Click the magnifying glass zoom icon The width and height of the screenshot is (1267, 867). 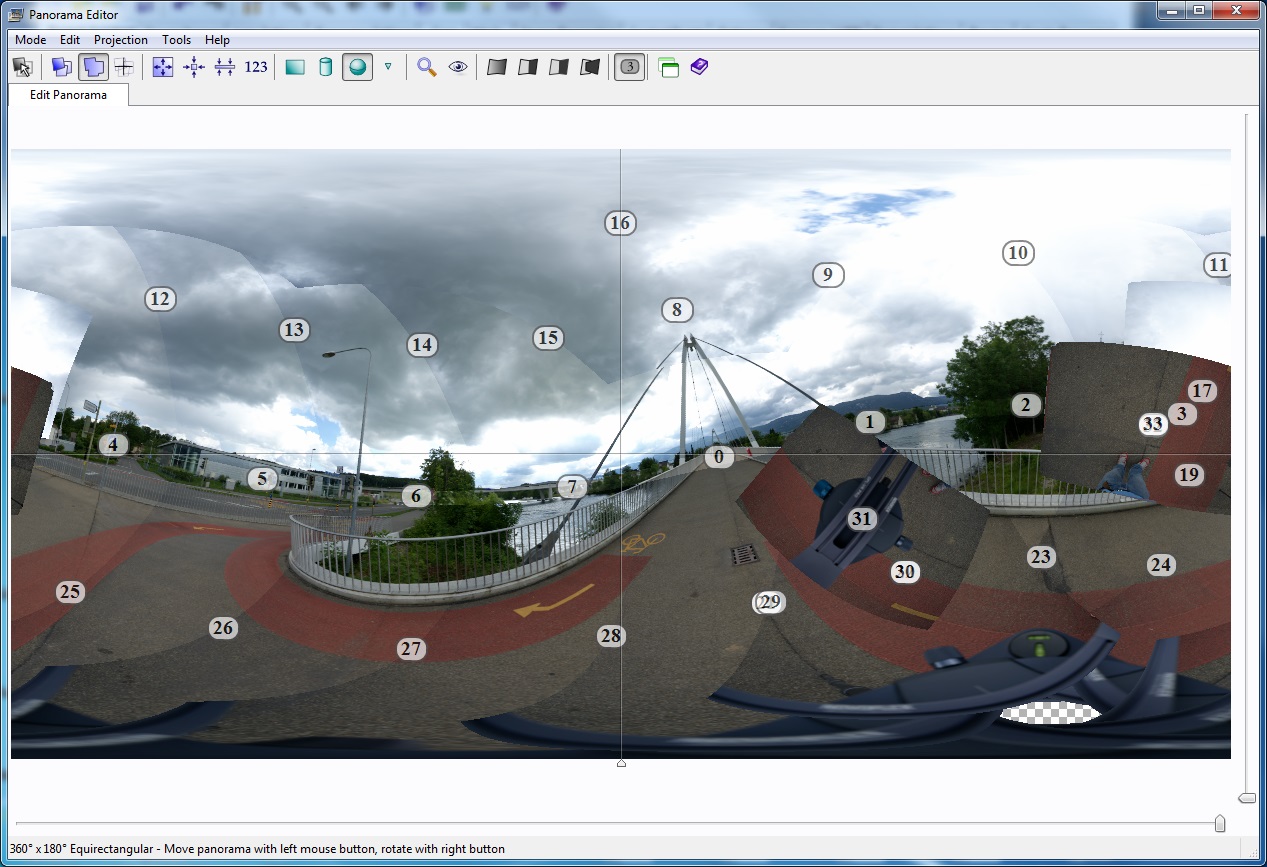(427, 67)
